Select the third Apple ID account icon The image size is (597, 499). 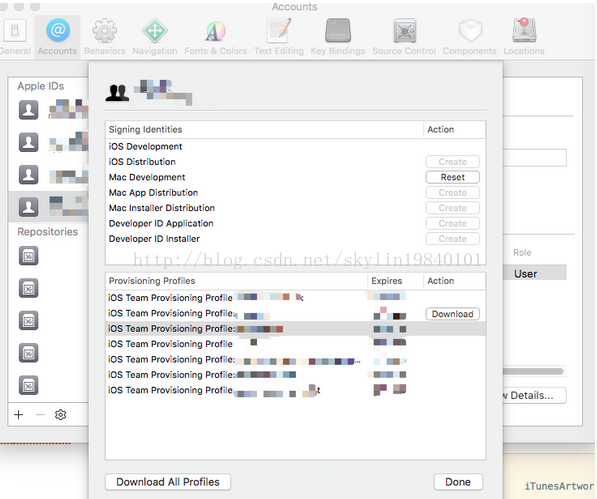point(29,175)
